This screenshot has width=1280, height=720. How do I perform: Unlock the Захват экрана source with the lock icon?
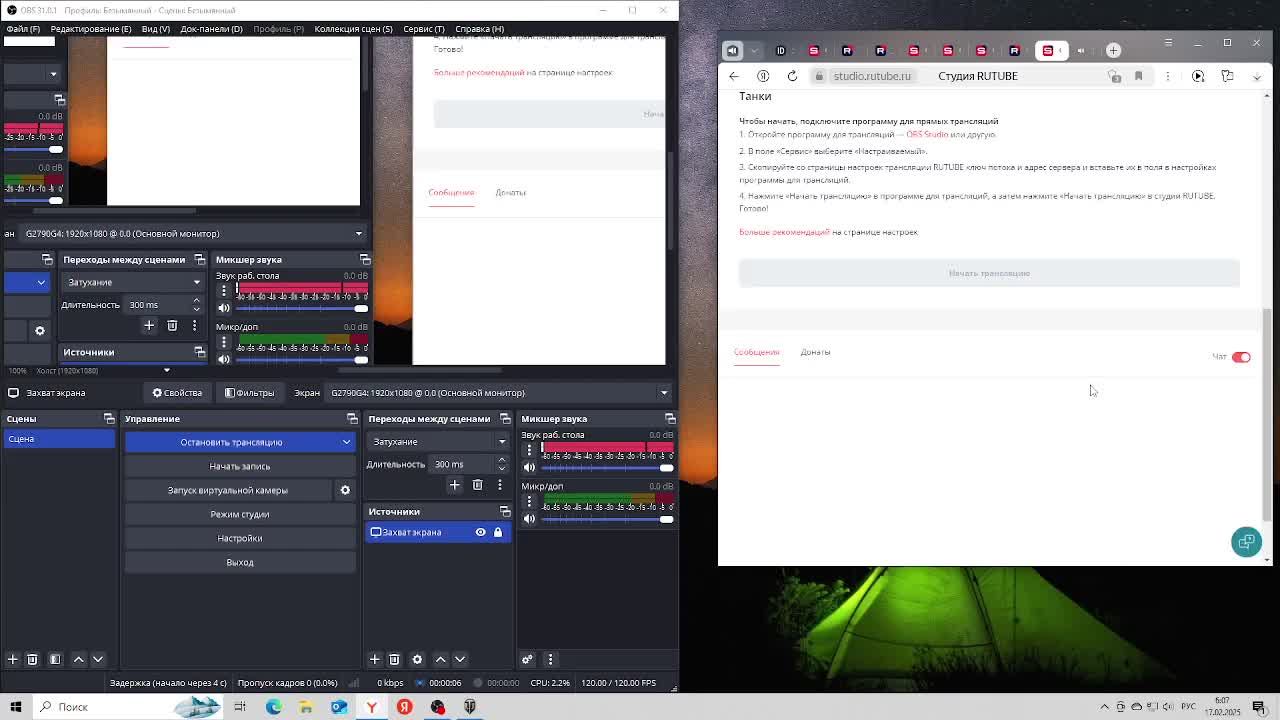click(498, 532)
